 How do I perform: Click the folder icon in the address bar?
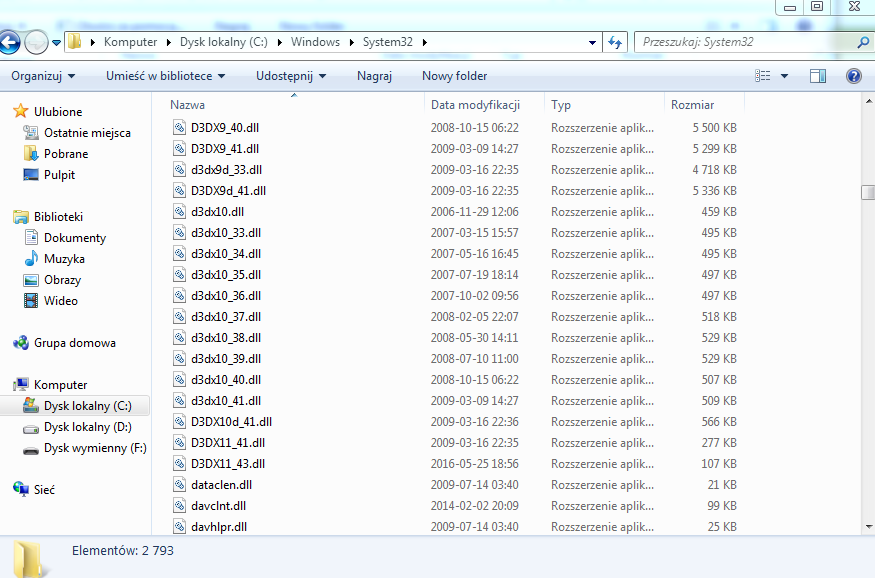[x=74, y=42]
